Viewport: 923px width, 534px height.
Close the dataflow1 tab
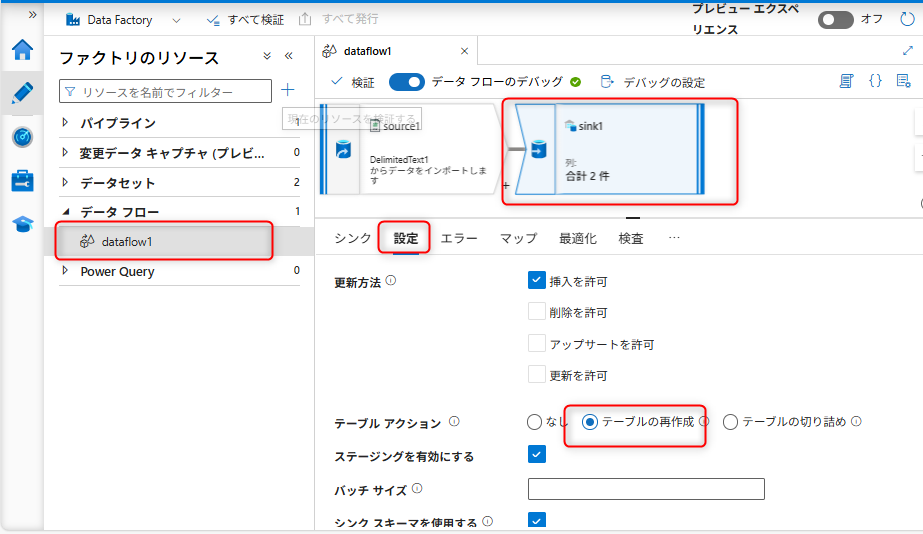click(464, 51)
